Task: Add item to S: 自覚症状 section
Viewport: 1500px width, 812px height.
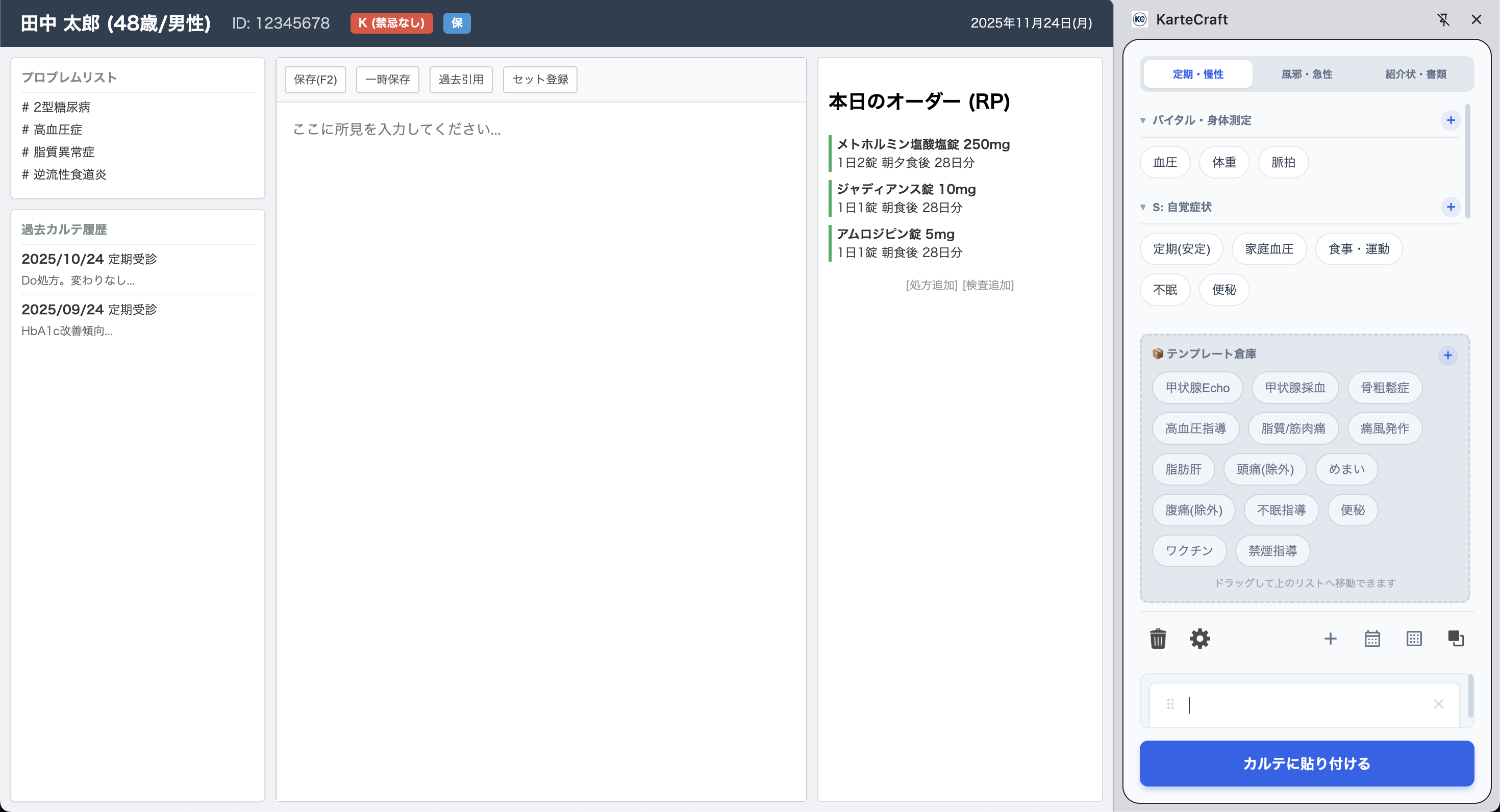Action: 1451,207
